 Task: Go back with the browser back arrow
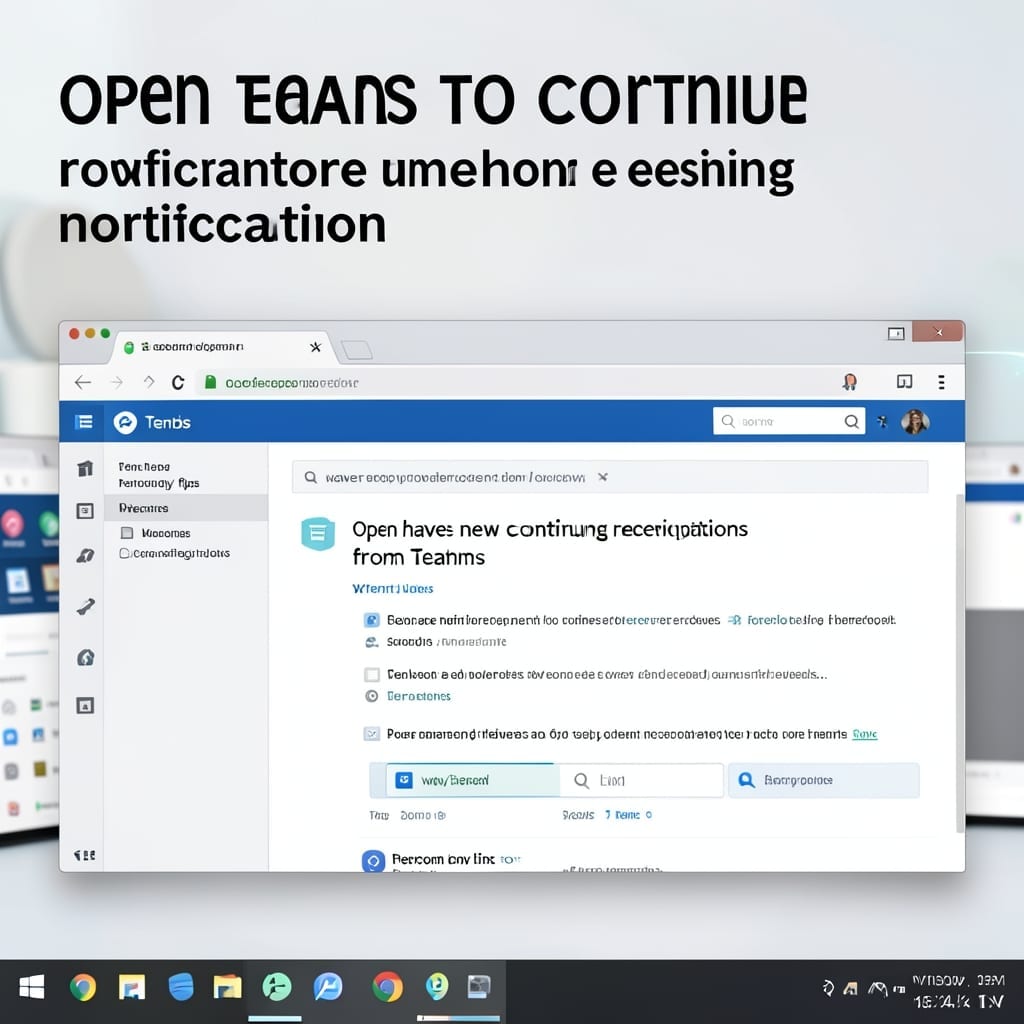83,382
